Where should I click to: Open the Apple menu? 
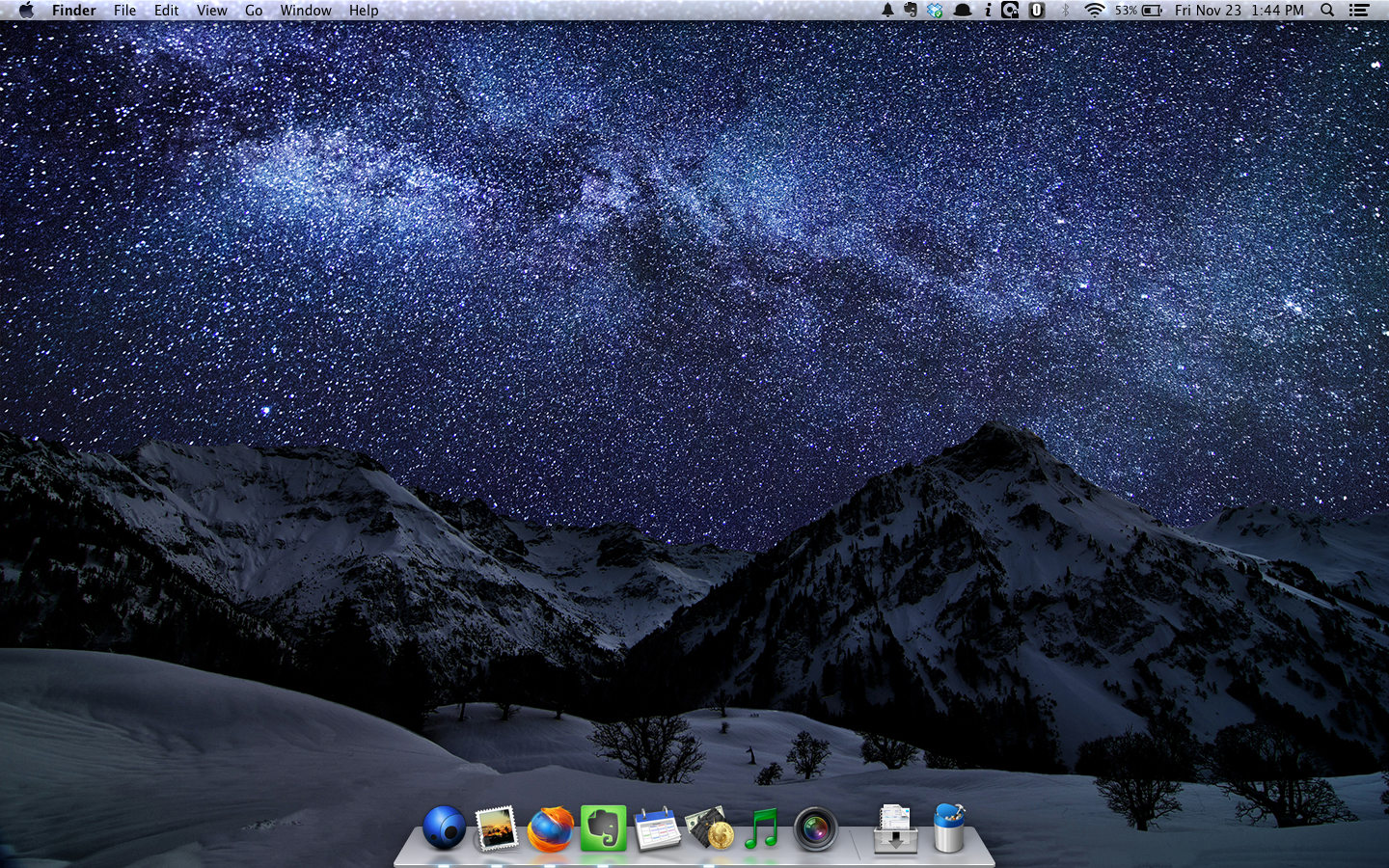click(26, 10)
